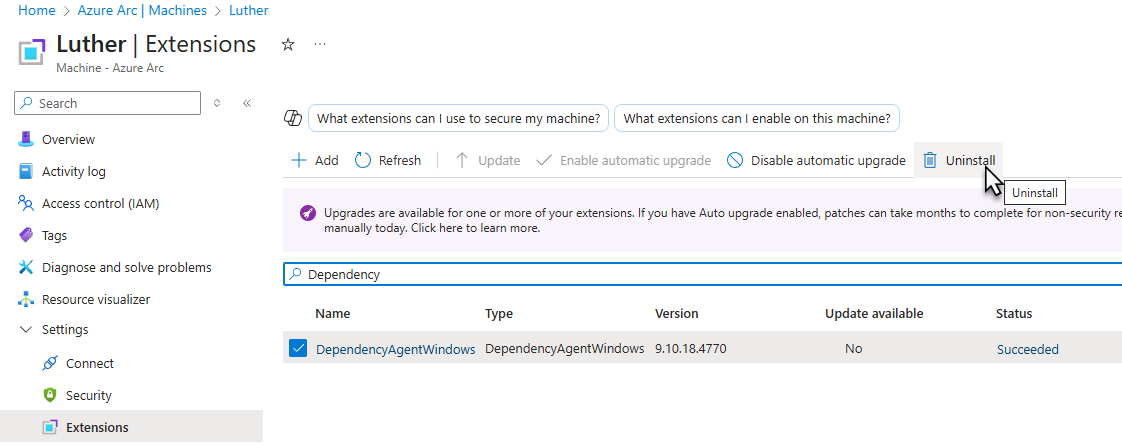Viewport: 1122px width, 445px height.
Task: Click the Succeeded status link
Action: [1028, 349]
